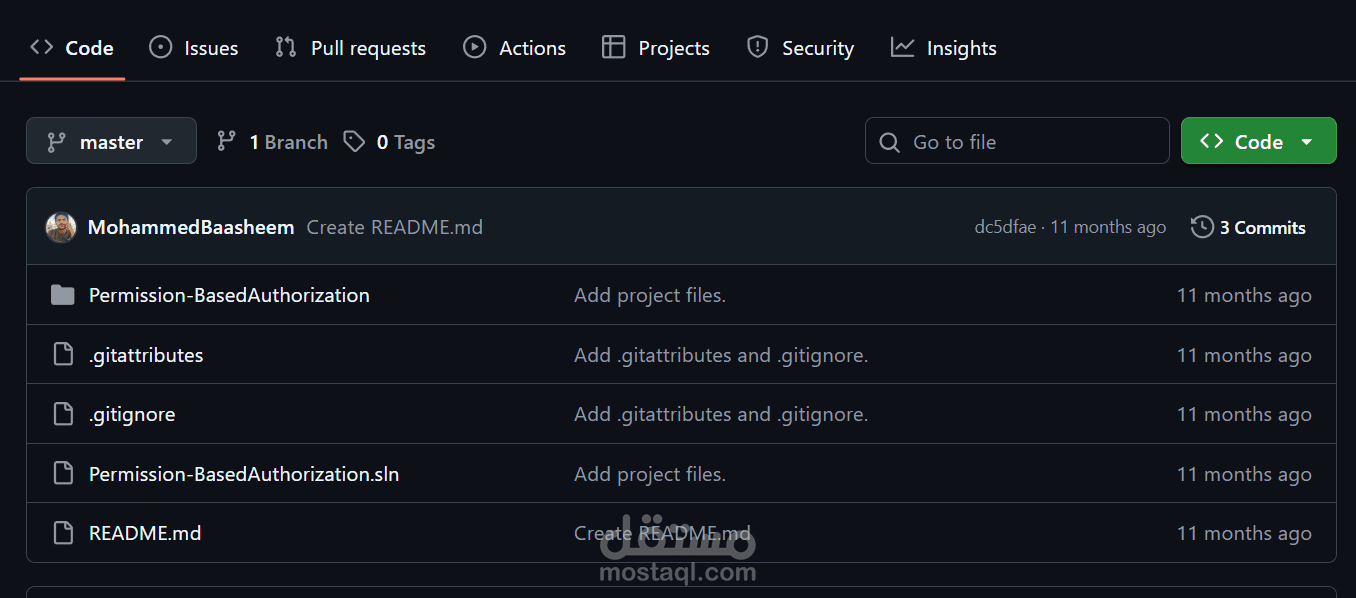Click inside the Go to file field
1356x598 pixels.
click(1017, 141)
